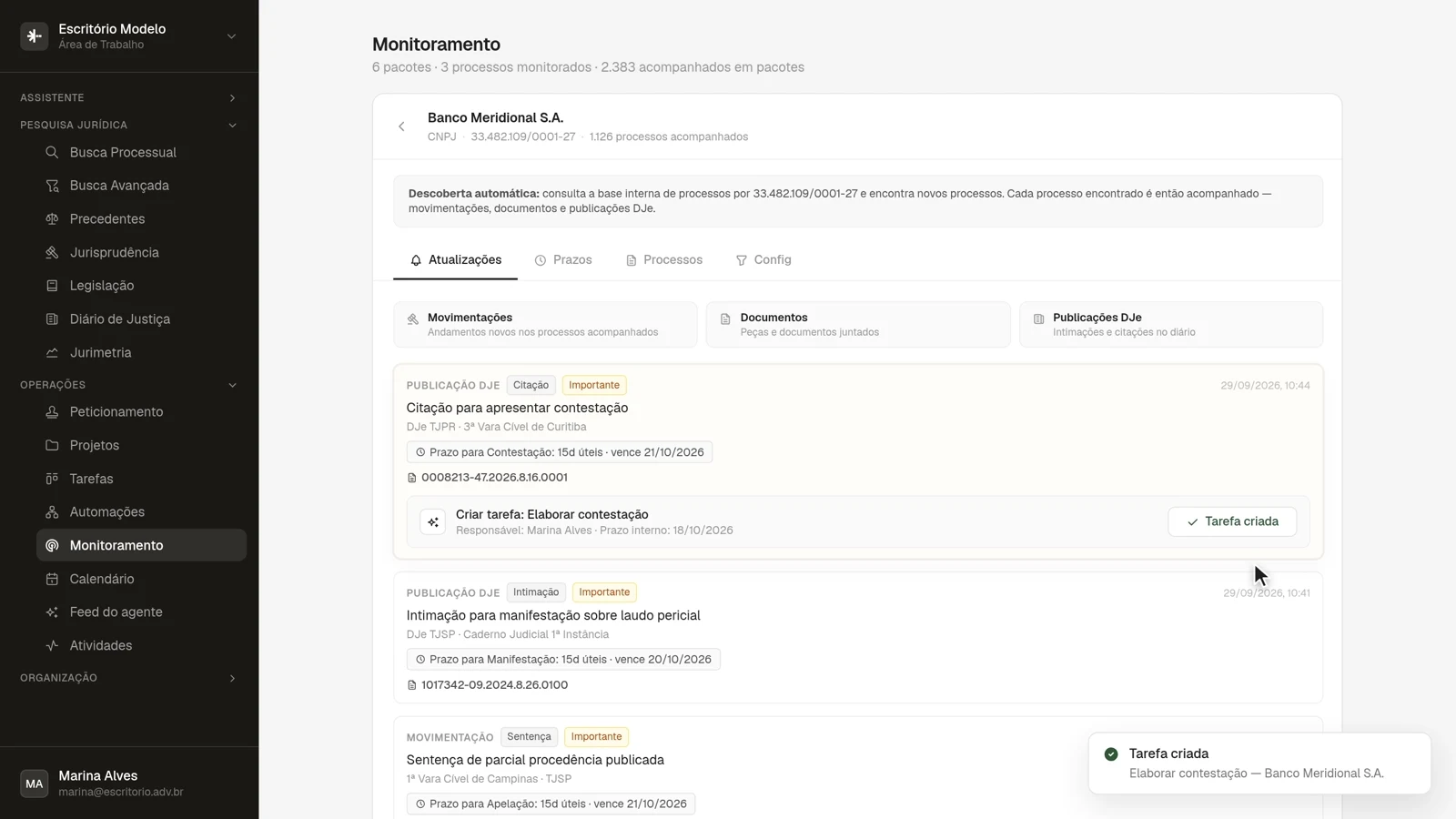Click Prazo para Contestação deadline chip

pos(560,452)
